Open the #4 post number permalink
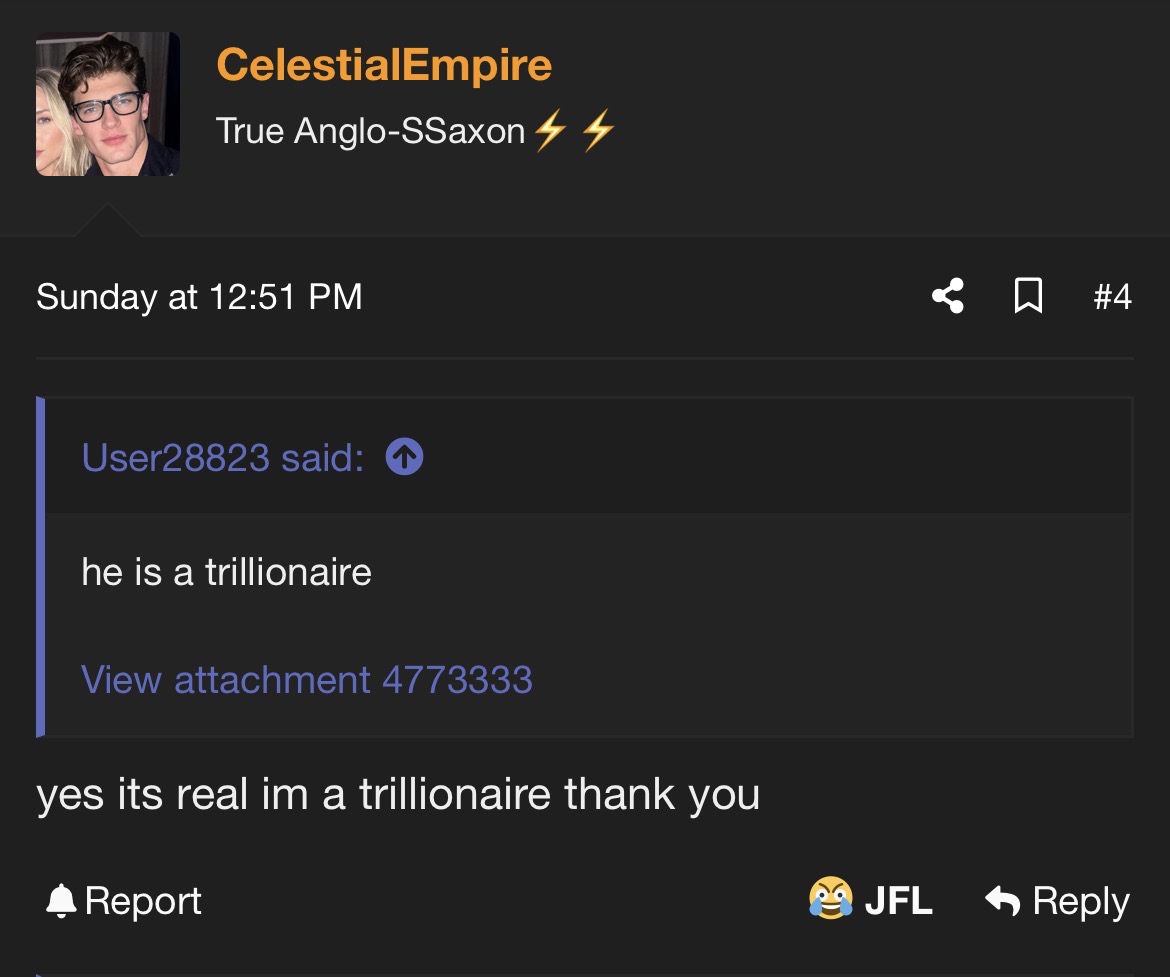Viewport: 1170px width, 977px height. coord(1111,297)
